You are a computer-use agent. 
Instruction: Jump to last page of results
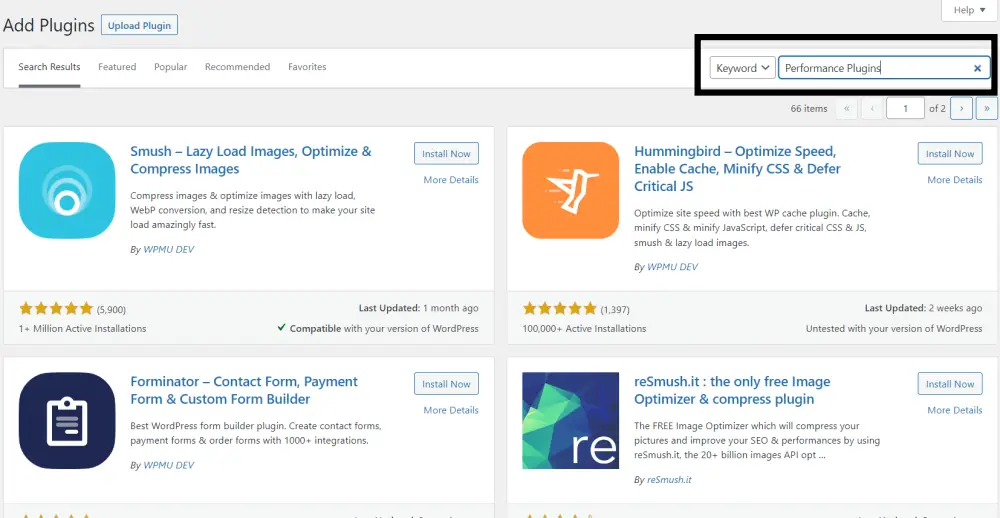point(987,108)
